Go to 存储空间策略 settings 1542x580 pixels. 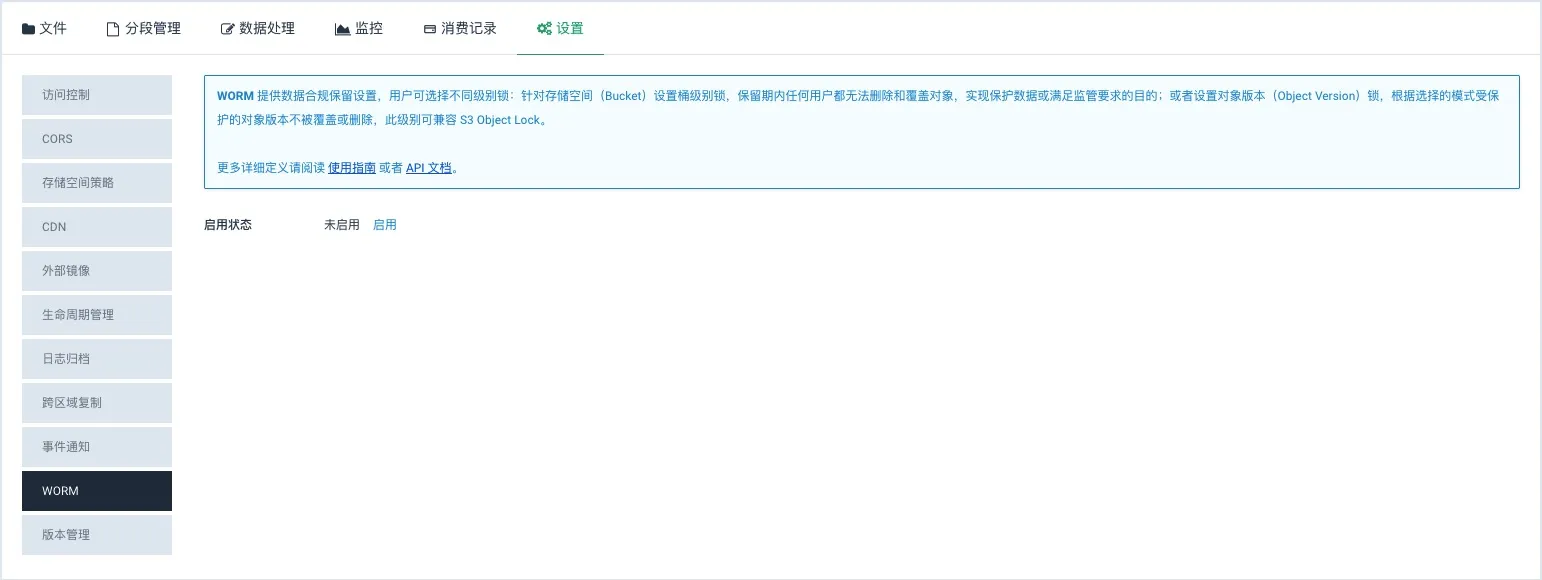tap(97, 183)
